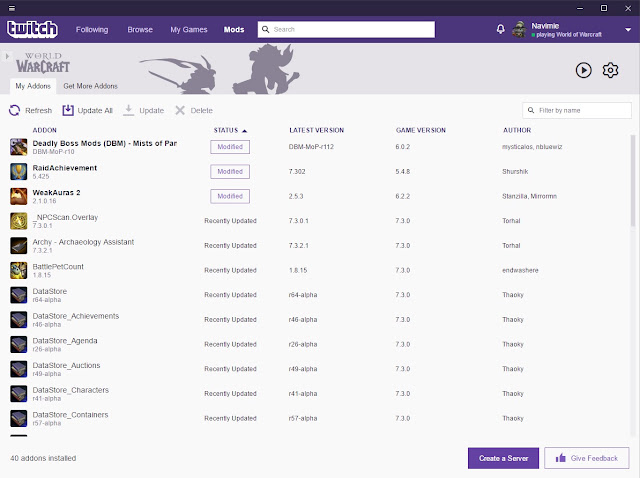
Task: Expand the left sidebar arrow
Action: click(x=7, y=56)
